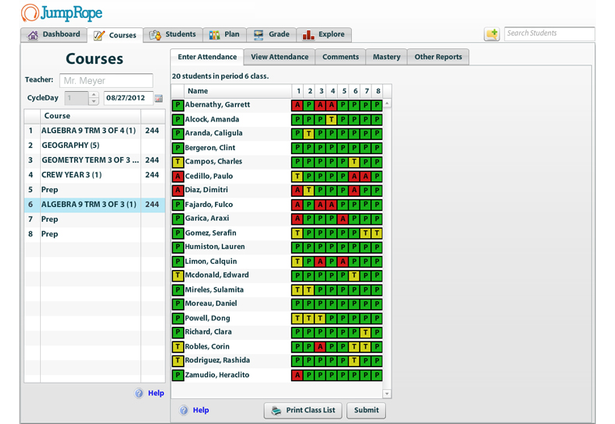Click the Course column header
The width and height of the screenshot is (615, 424).
tap(90, 116)
